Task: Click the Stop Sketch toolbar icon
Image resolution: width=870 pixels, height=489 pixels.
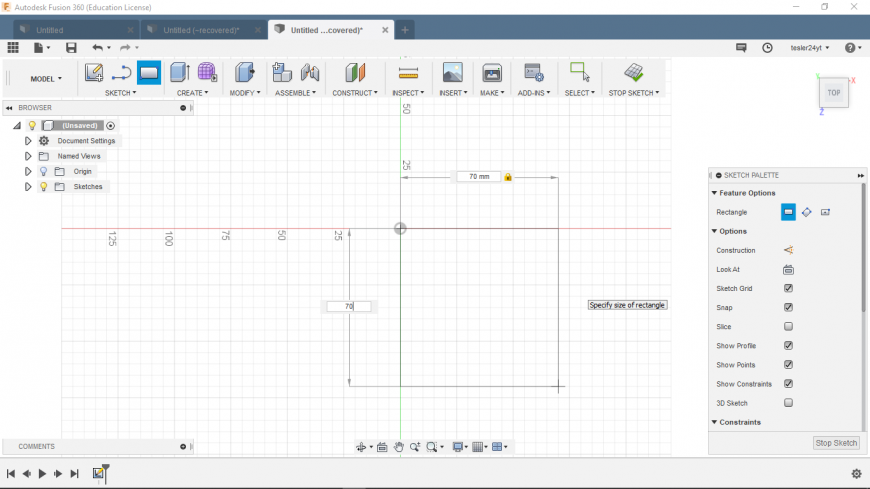Action: click(x=633, y=73)
